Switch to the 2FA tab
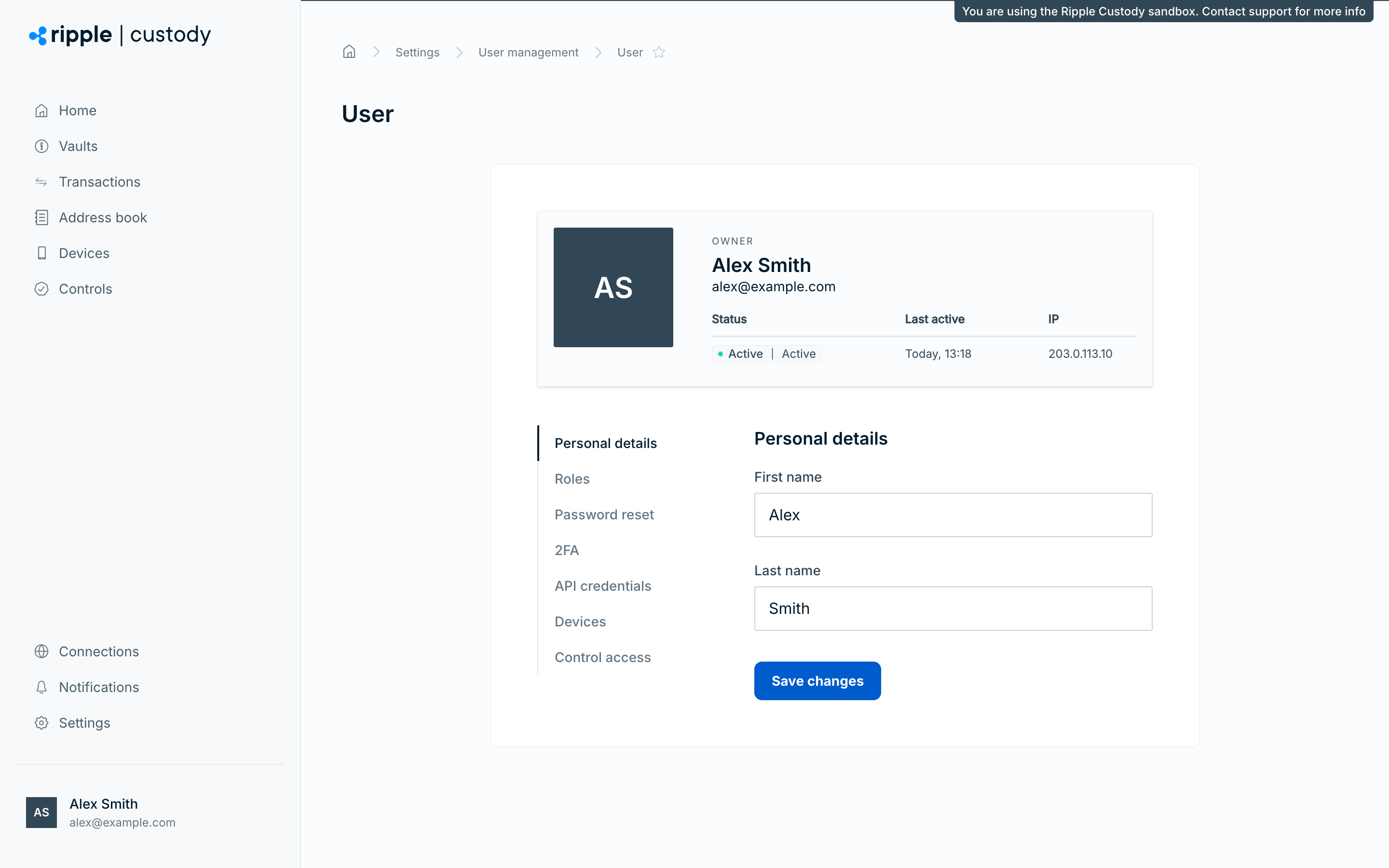This screenshot has width=1389, height=868. (567, 550)
